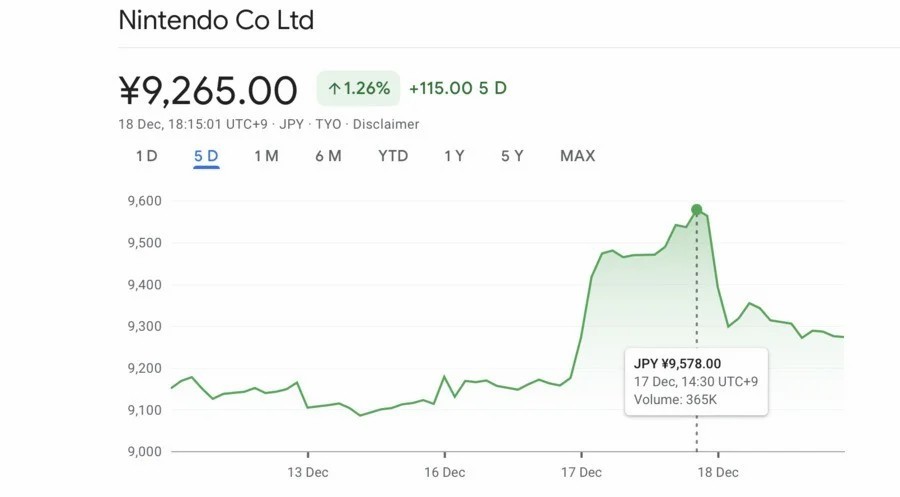Click the ¥9,265.00 current price

click(x=208, y=90)
